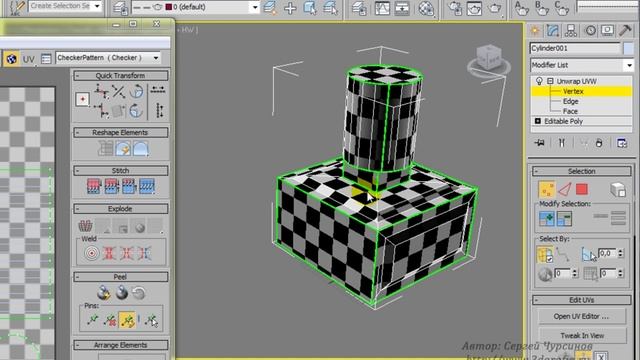640x360 pixels.
Task: Click the planar angle 0,0 value field
Action: click(x=607, y=253)
